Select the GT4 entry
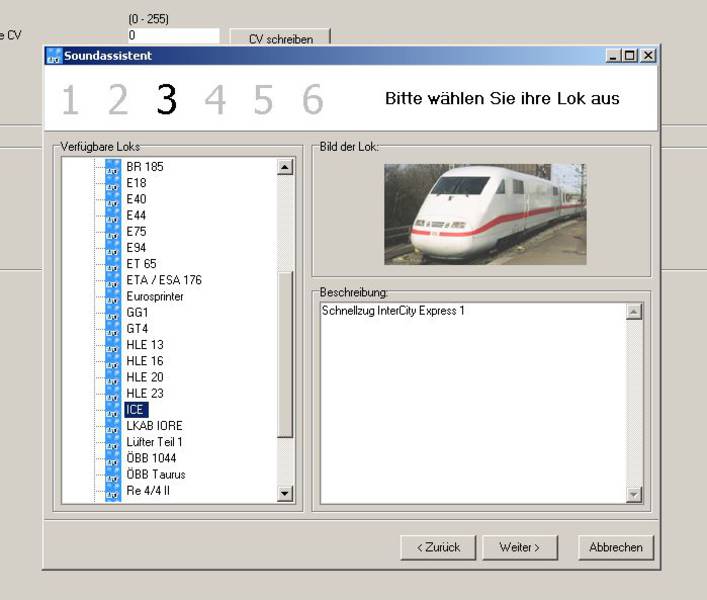The image size is (707, 600). (137, 329)
